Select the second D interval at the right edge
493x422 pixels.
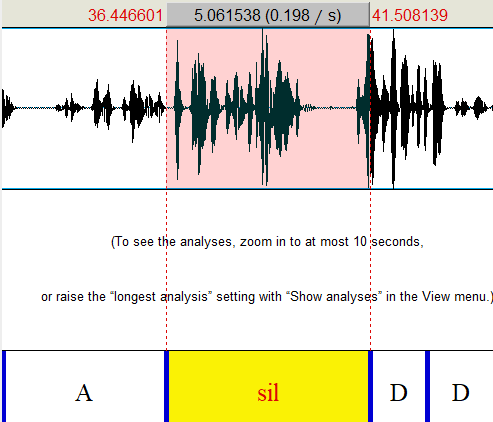point(461,387)
